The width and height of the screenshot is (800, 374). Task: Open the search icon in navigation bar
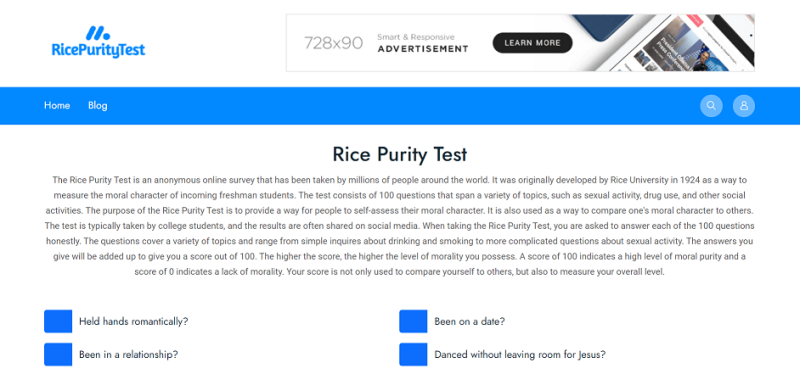(711, 106)
